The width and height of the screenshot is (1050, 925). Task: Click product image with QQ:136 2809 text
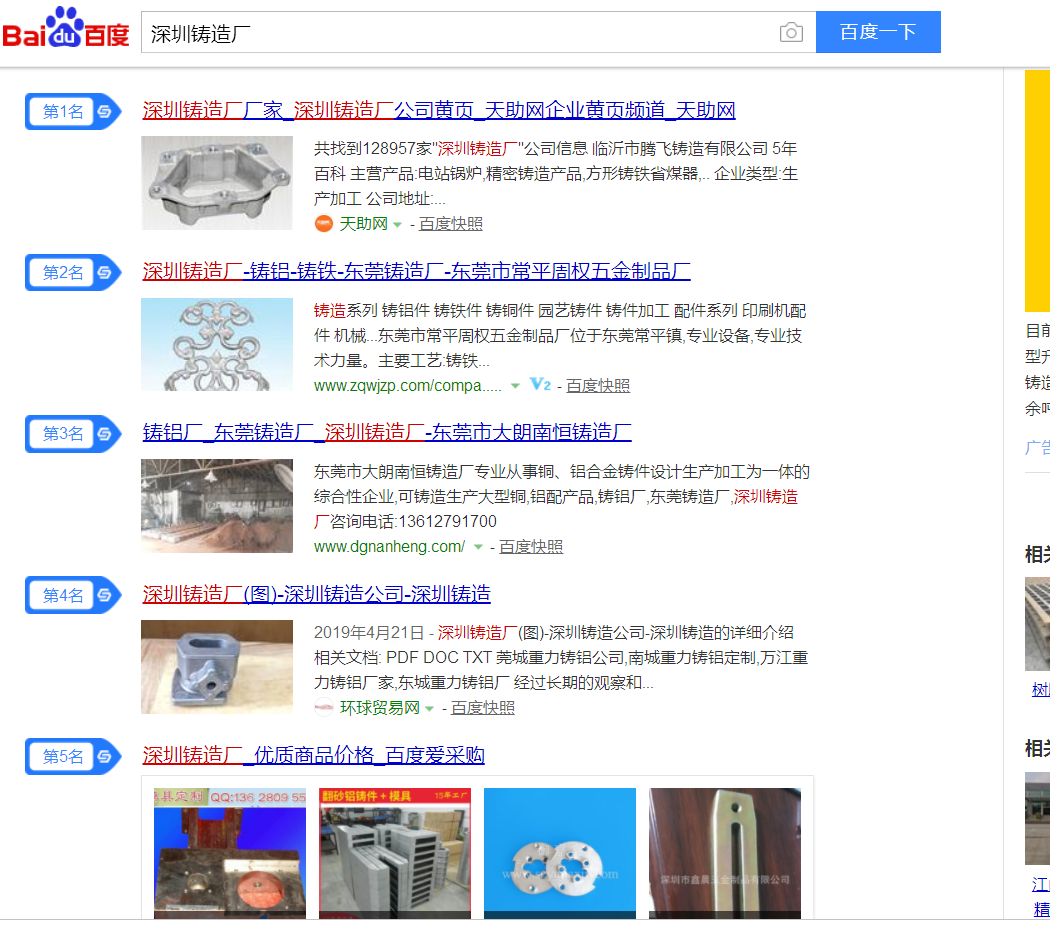click(230, 853)
